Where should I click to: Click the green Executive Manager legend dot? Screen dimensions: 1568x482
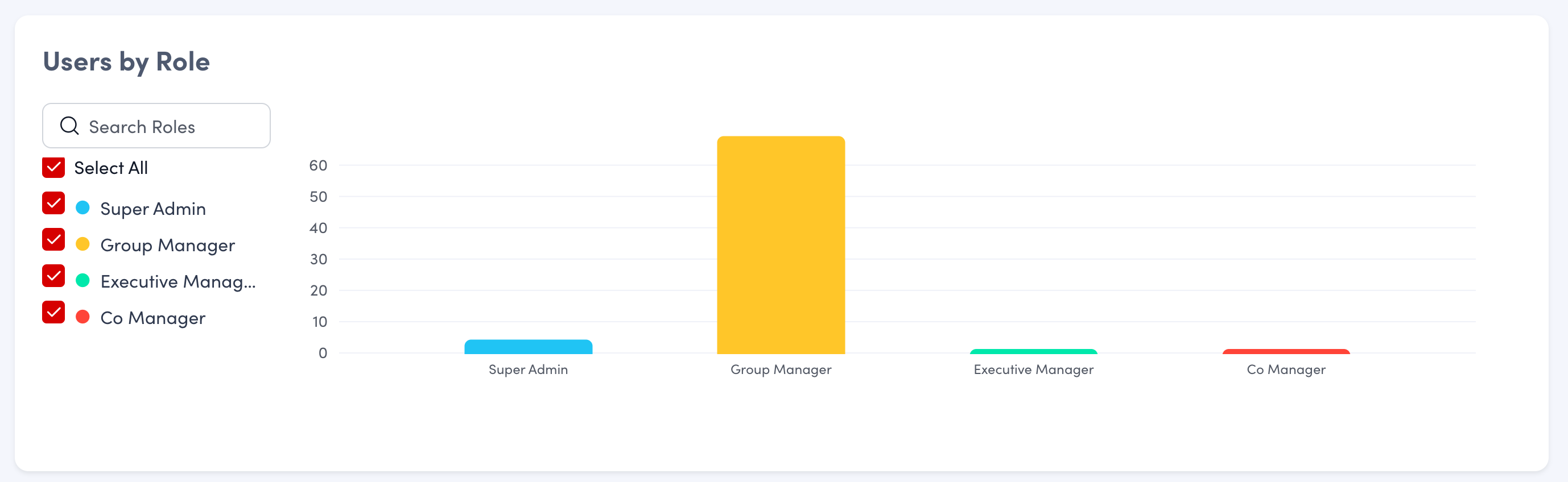coord(83,281)
